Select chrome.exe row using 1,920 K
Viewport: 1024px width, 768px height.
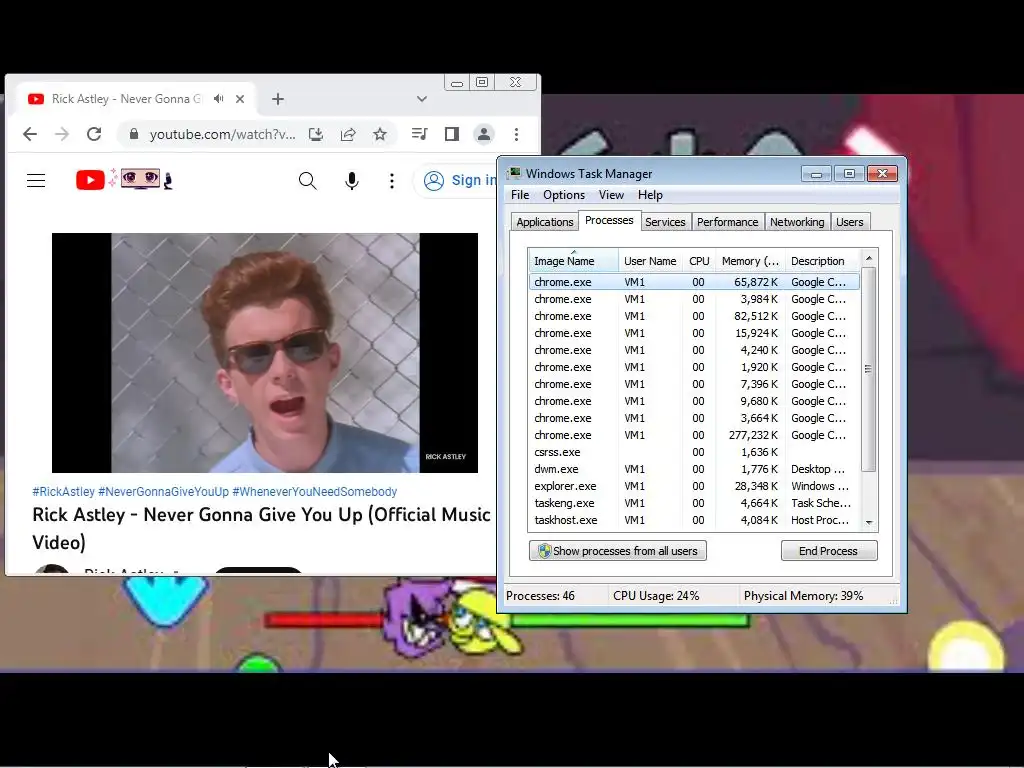[x=694, y=367]
